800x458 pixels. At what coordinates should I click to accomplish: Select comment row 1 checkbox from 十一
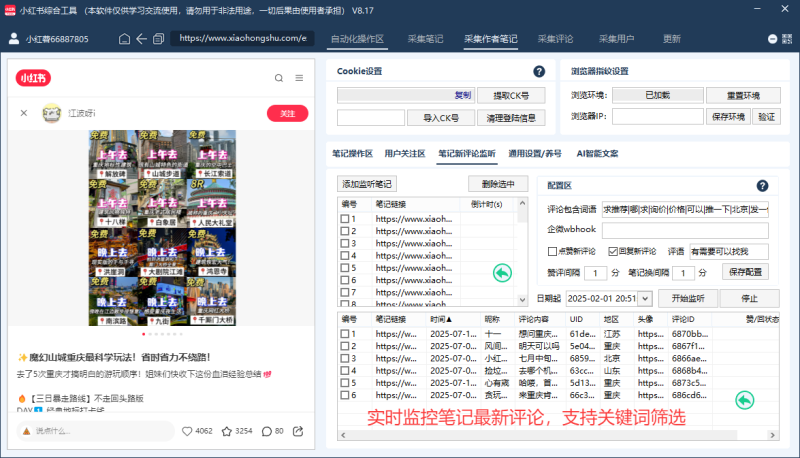pyautogui.click(x=345, y=334)
